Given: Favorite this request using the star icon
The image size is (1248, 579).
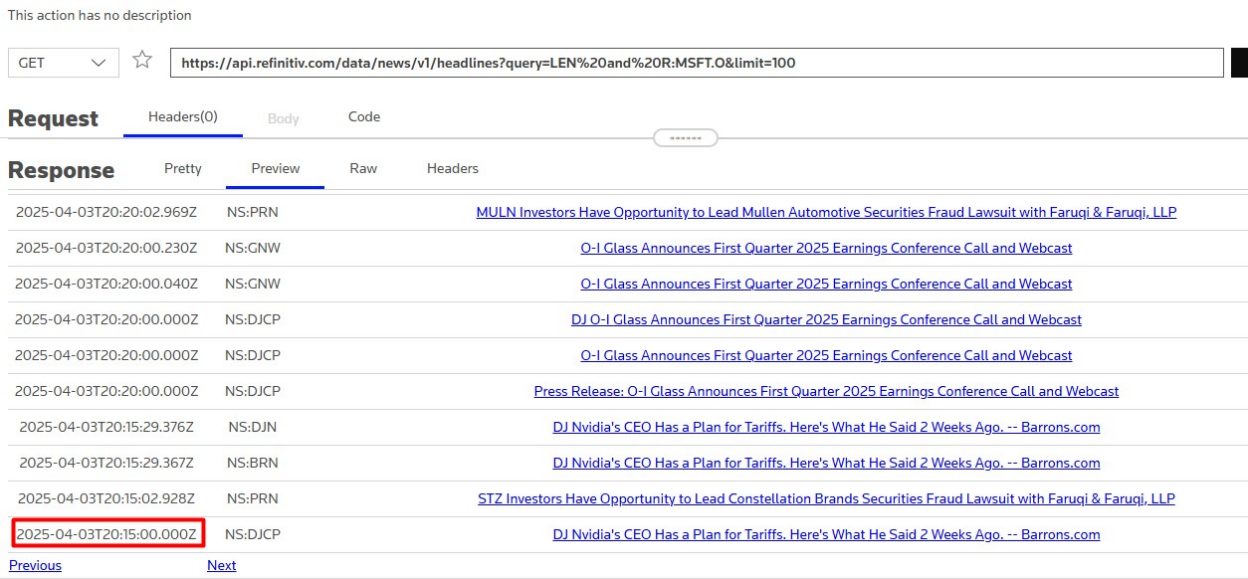Looking at the screenshot, I should click(141, 61).
